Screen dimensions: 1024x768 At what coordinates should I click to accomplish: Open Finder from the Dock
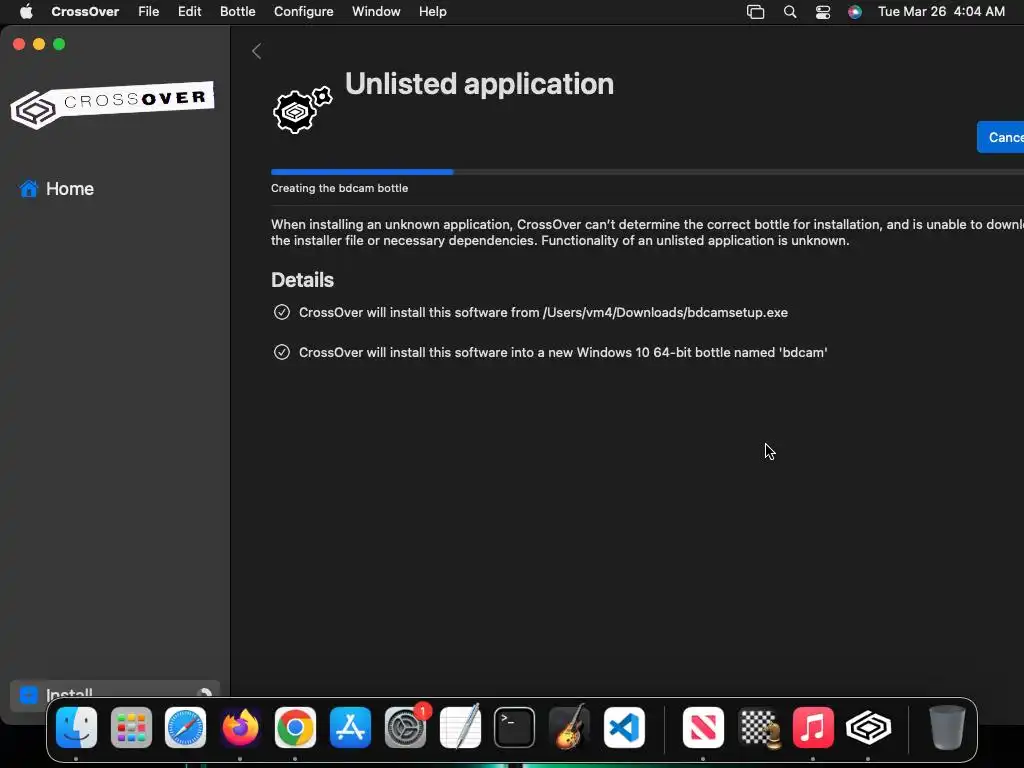(x=76, y=727)
